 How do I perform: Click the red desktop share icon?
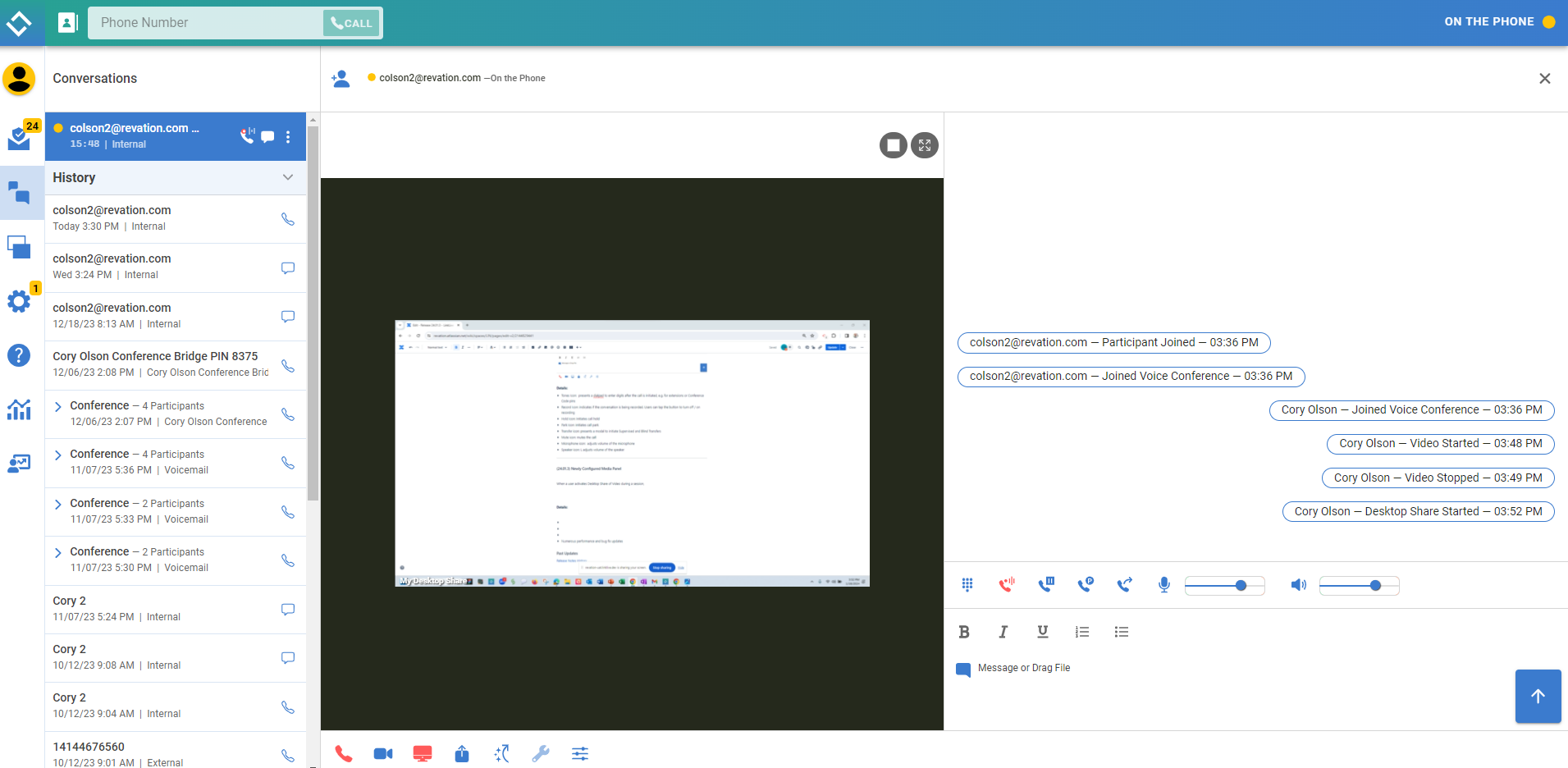423,753
